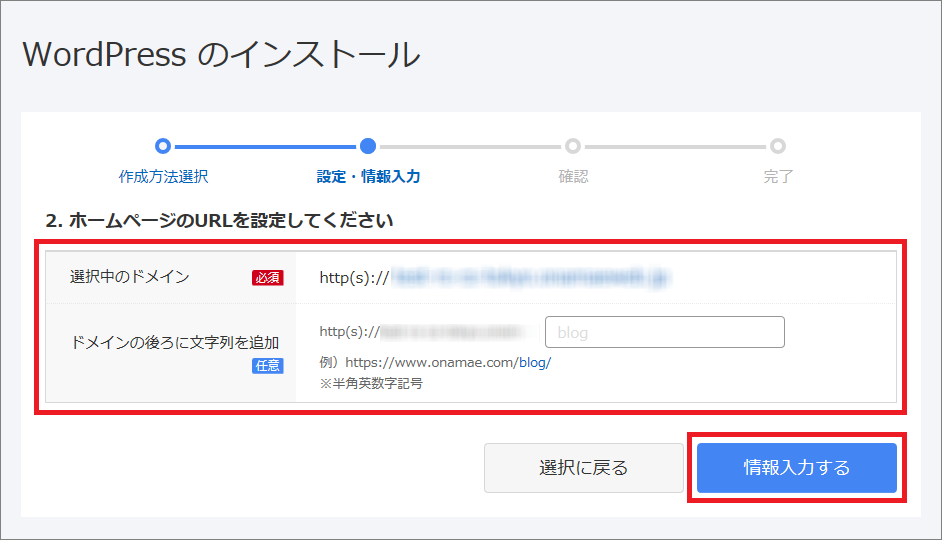942x540 pixels.
Task: Click the 作成方法選択 step circle
Action: [x=163, y=146]
